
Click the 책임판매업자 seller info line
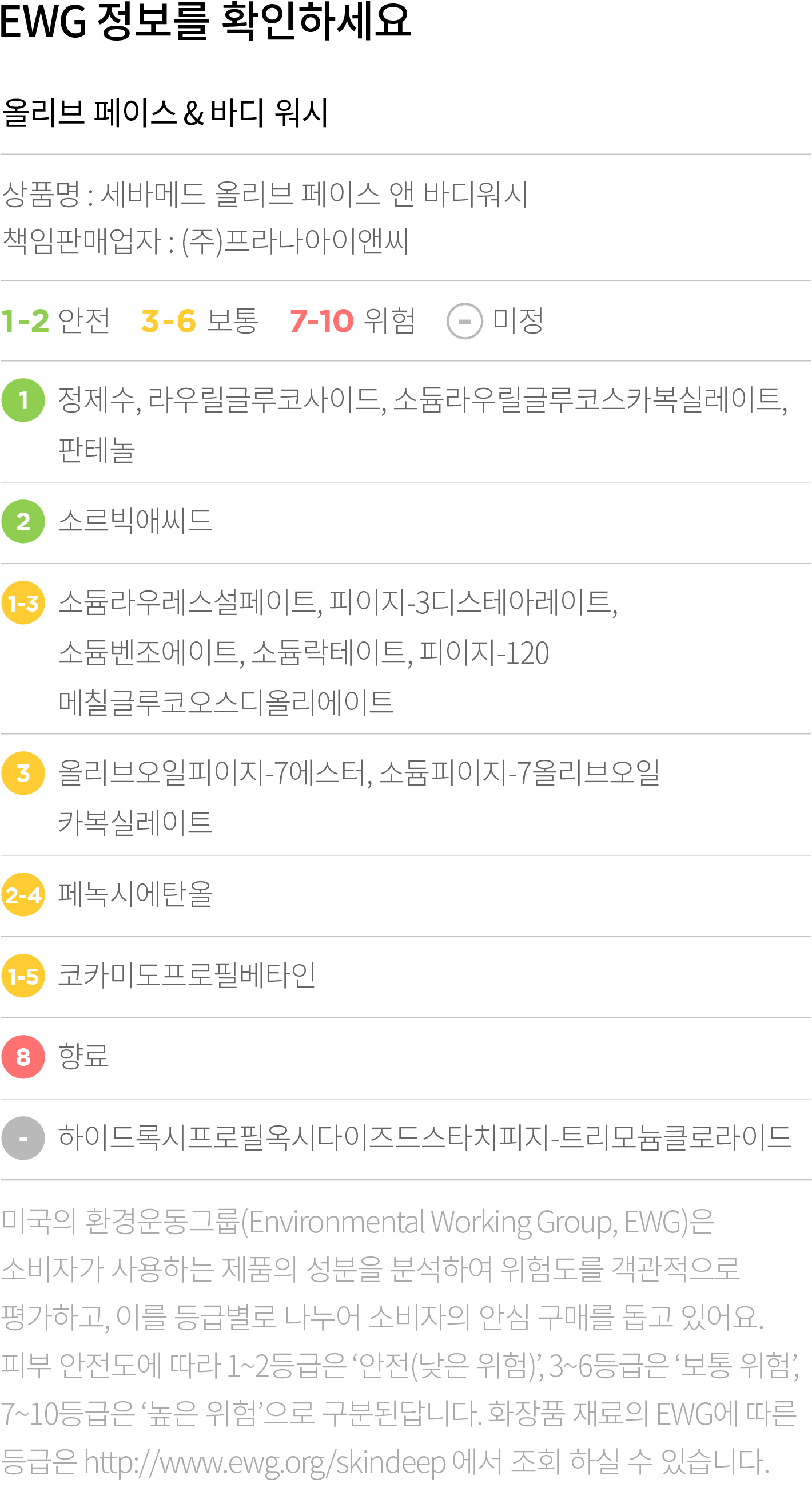pyautogui.click(x=206, y=241)
